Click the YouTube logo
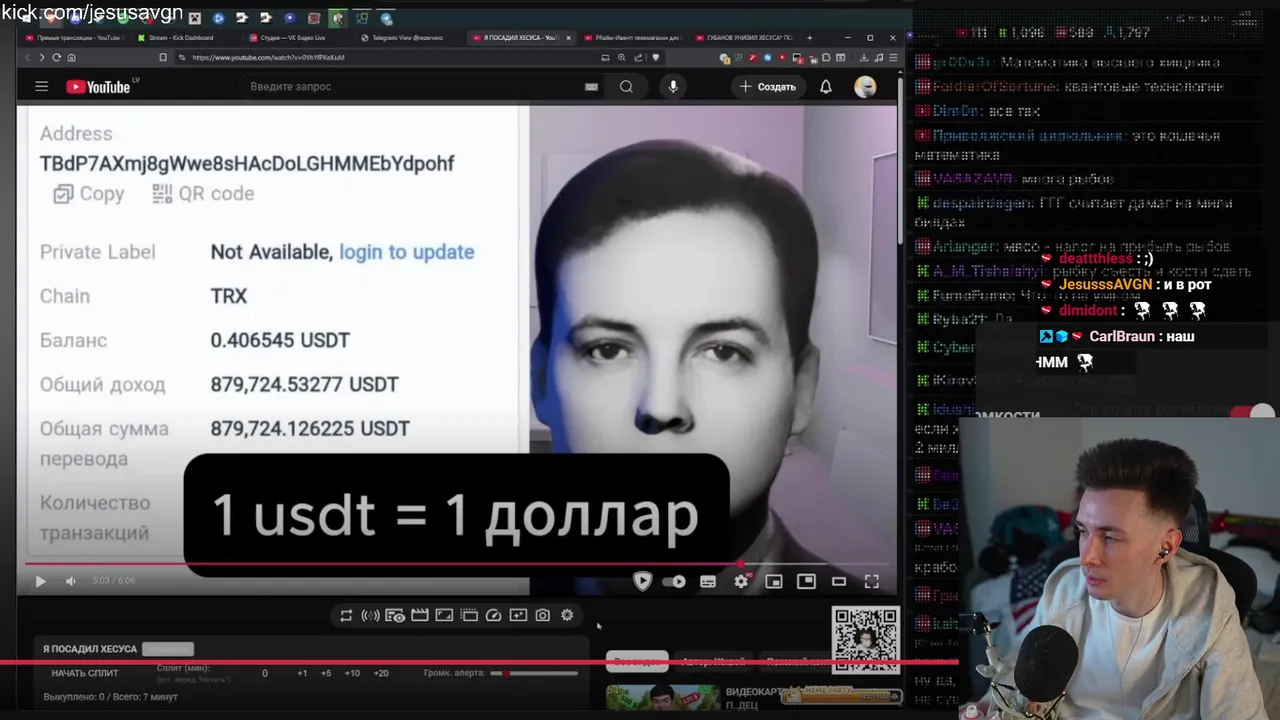 pos(98,87)
